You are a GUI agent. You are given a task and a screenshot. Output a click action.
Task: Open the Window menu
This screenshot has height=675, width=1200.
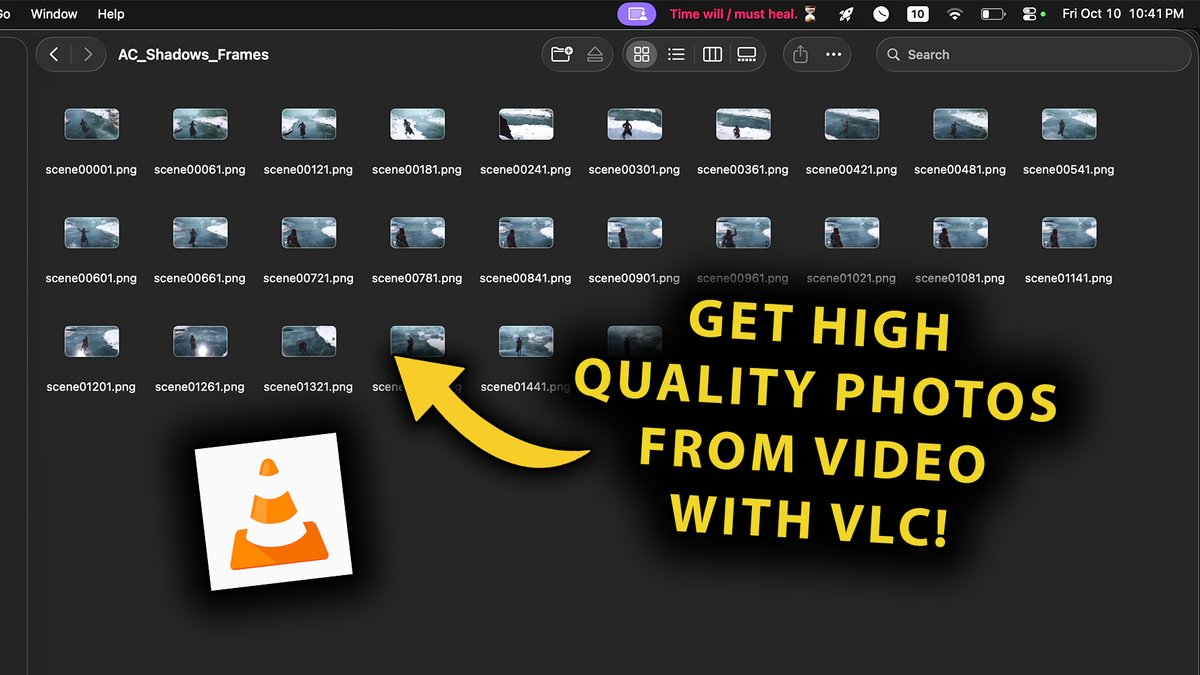click(x=54, y=14)
